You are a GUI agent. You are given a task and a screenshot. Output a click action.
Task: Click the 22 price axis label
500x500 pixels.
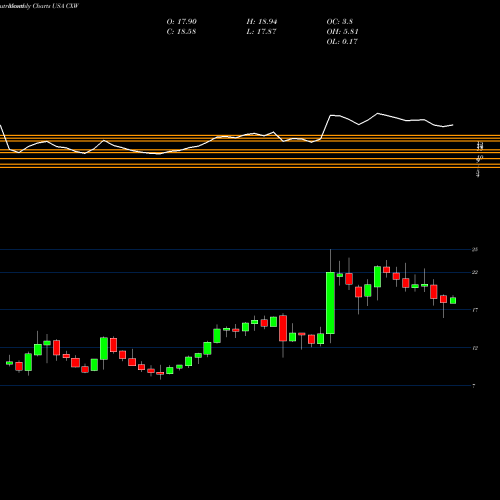[x=475, y=273]
